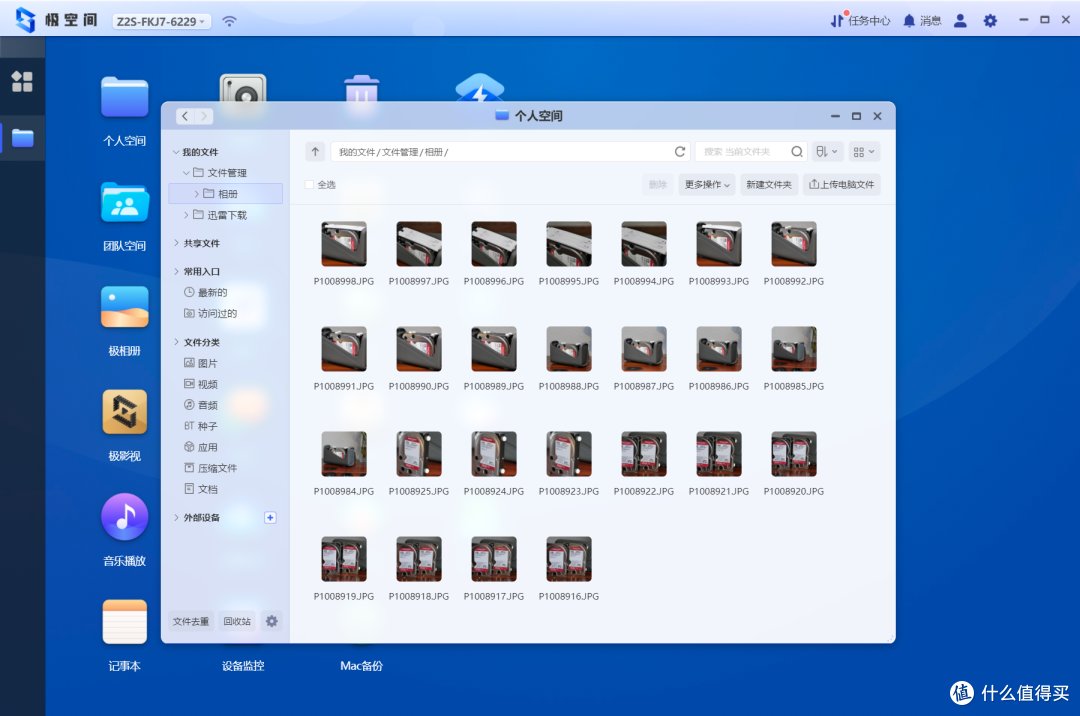The image size is (1080, 716).
Task: Click the 上传电脑文件 button
Action: (x=842, y=185)
